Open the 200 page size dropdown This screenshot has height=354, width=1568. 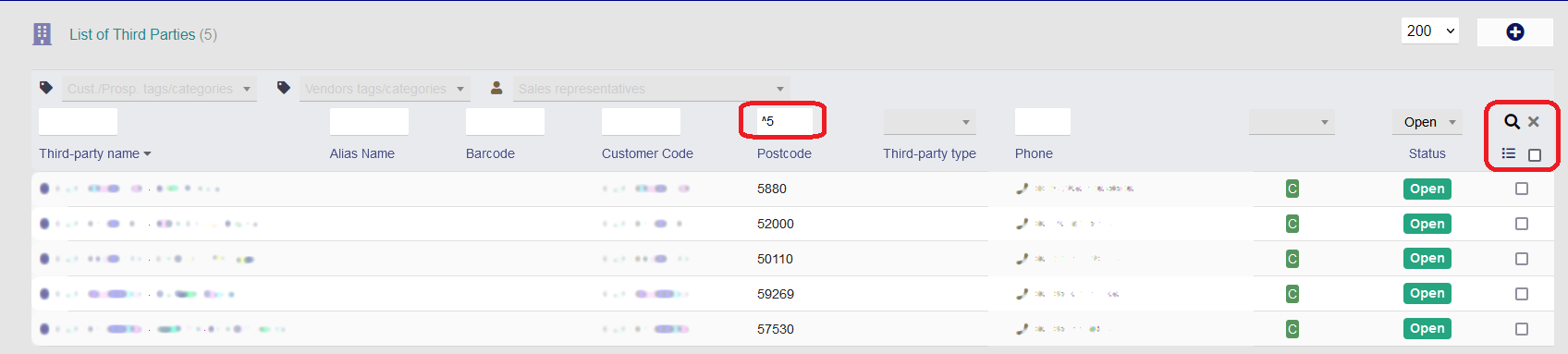point(1430,31)
